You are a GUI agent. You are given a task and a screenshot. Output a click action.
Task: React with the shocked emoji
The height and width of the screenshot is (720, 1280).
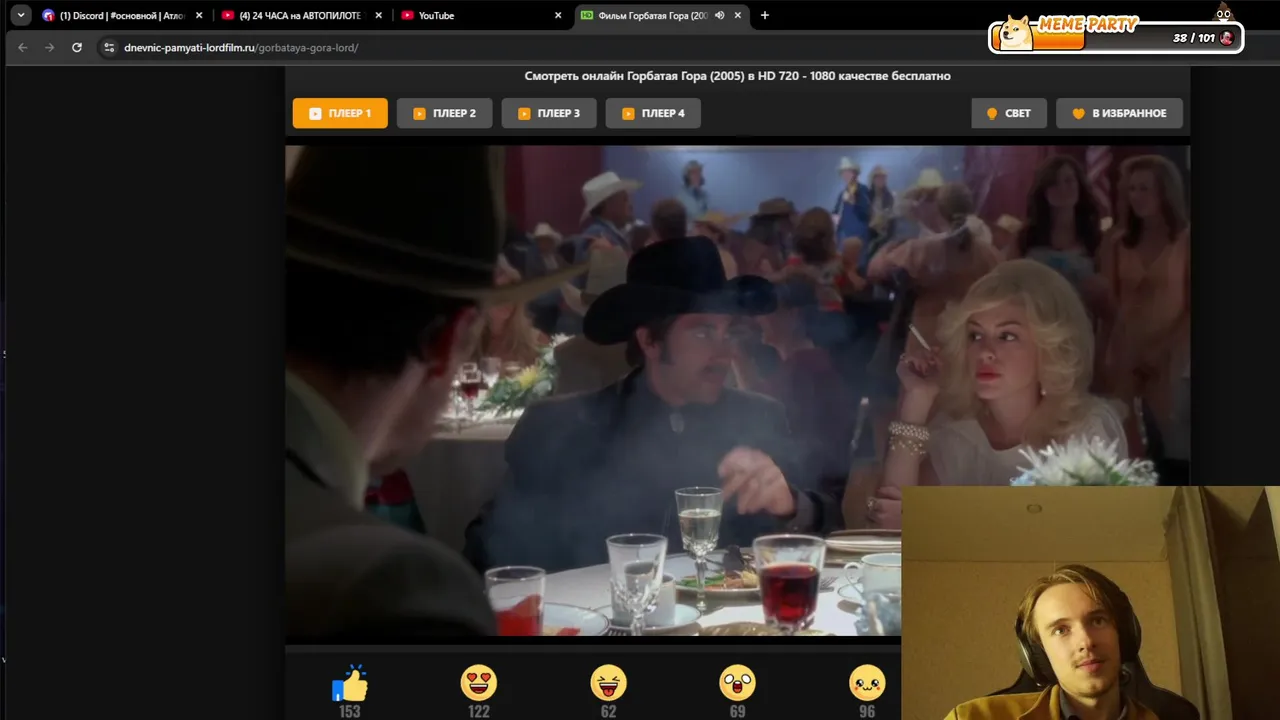(737, 683)
